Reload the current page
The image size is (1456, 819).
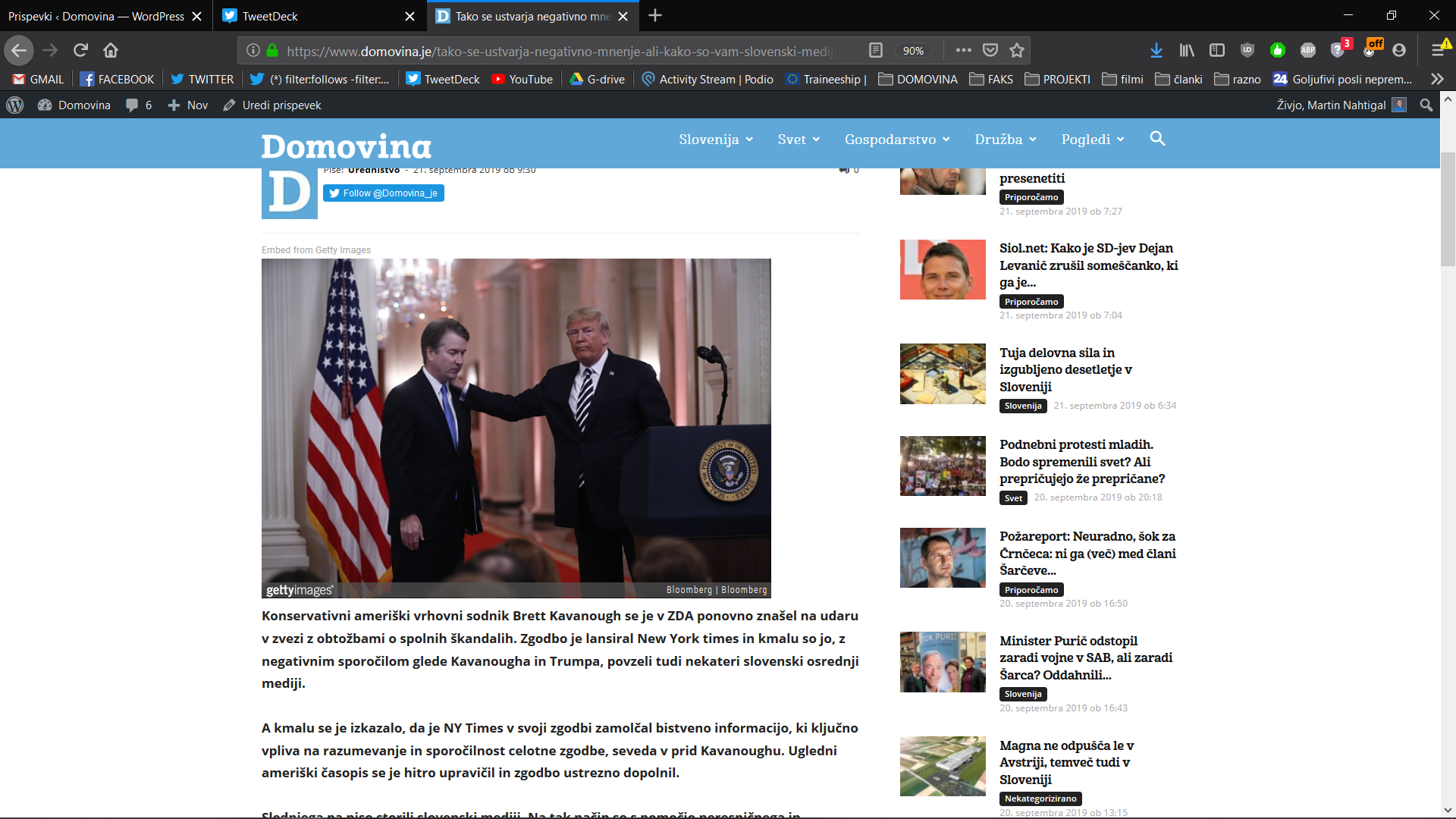click(x=80, y=50)
